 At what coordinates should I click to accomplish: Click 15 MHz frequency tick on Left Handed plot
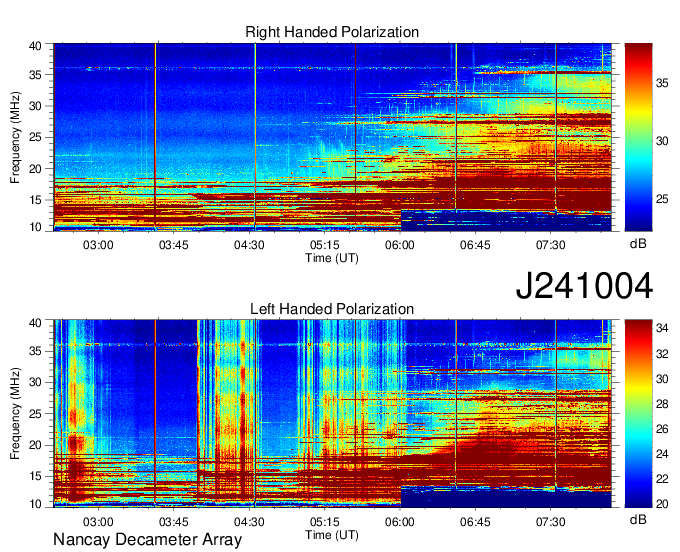click(36, 477)
